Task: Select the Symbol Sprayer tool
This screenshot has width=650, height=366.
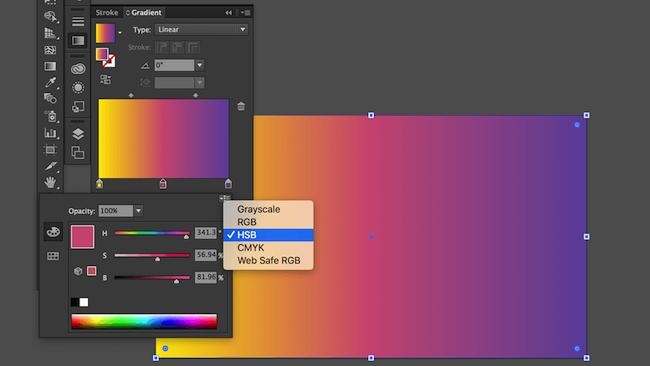Action: 51,116
